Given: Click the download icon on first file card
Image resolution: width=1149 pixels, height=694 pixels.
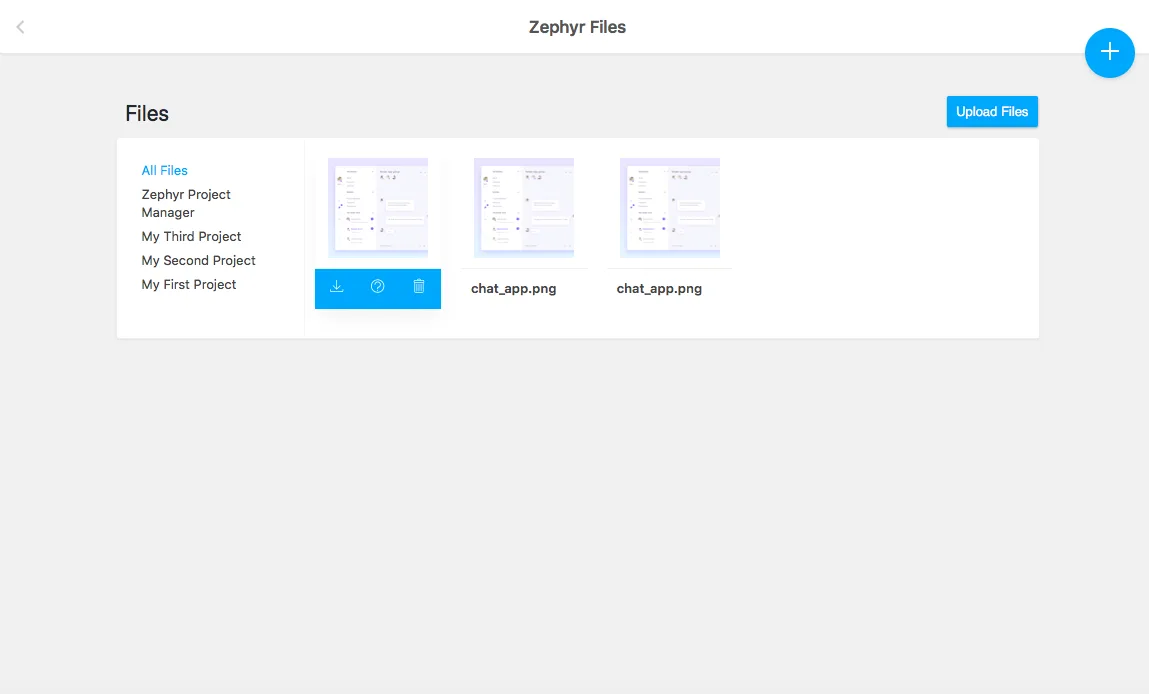Looking at the screenshot, I should [x=336, y=287].
